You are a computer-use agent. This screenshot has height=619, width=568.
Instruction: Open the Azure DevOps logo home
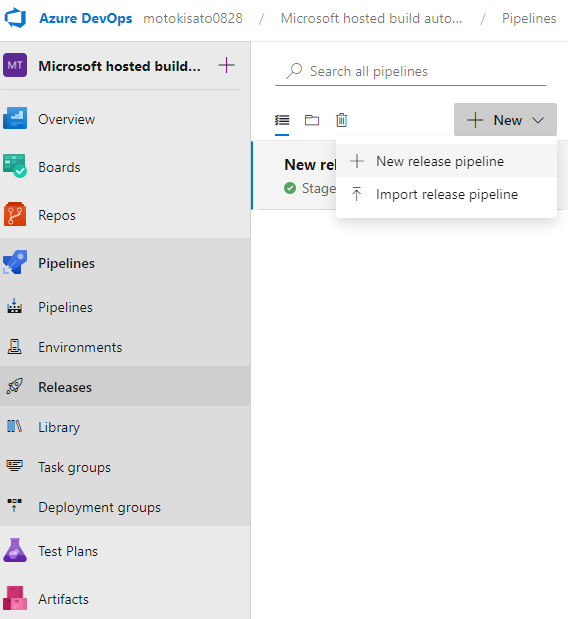[x=15, y=18]
